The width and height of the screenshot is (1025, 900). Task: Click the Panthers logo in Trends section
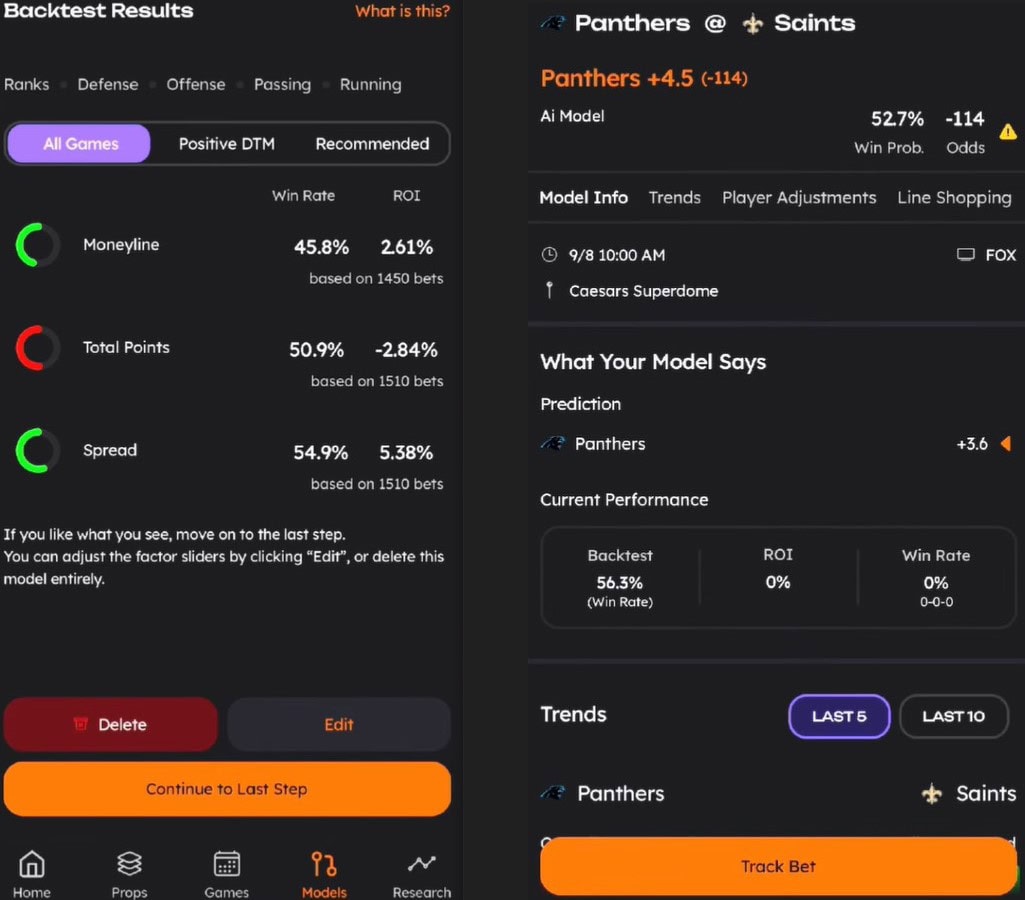(x=553, y=793)
